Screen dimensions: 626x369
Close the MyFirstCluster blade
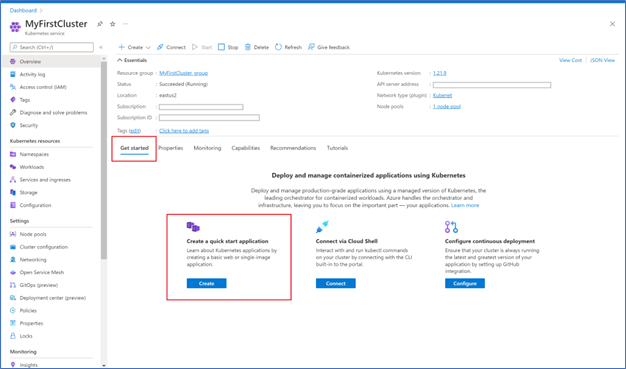[612, 24]
